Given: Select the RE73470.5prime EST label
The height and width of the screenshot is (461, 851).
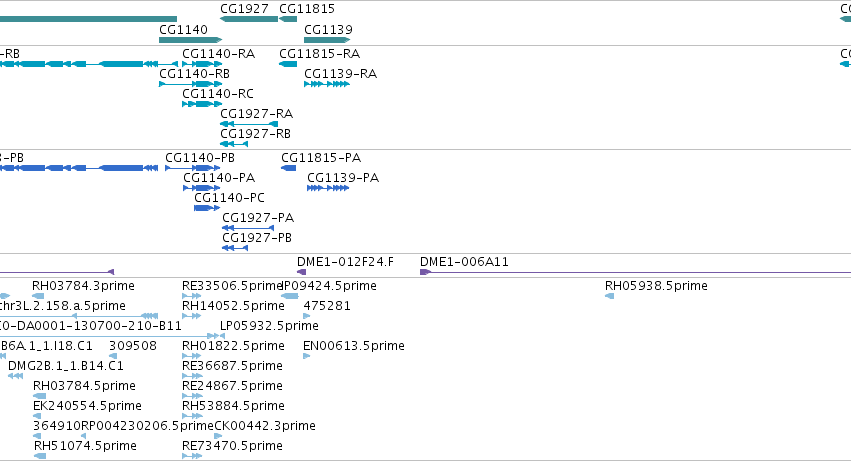Looking at the screenshot, I should point(232,446).
